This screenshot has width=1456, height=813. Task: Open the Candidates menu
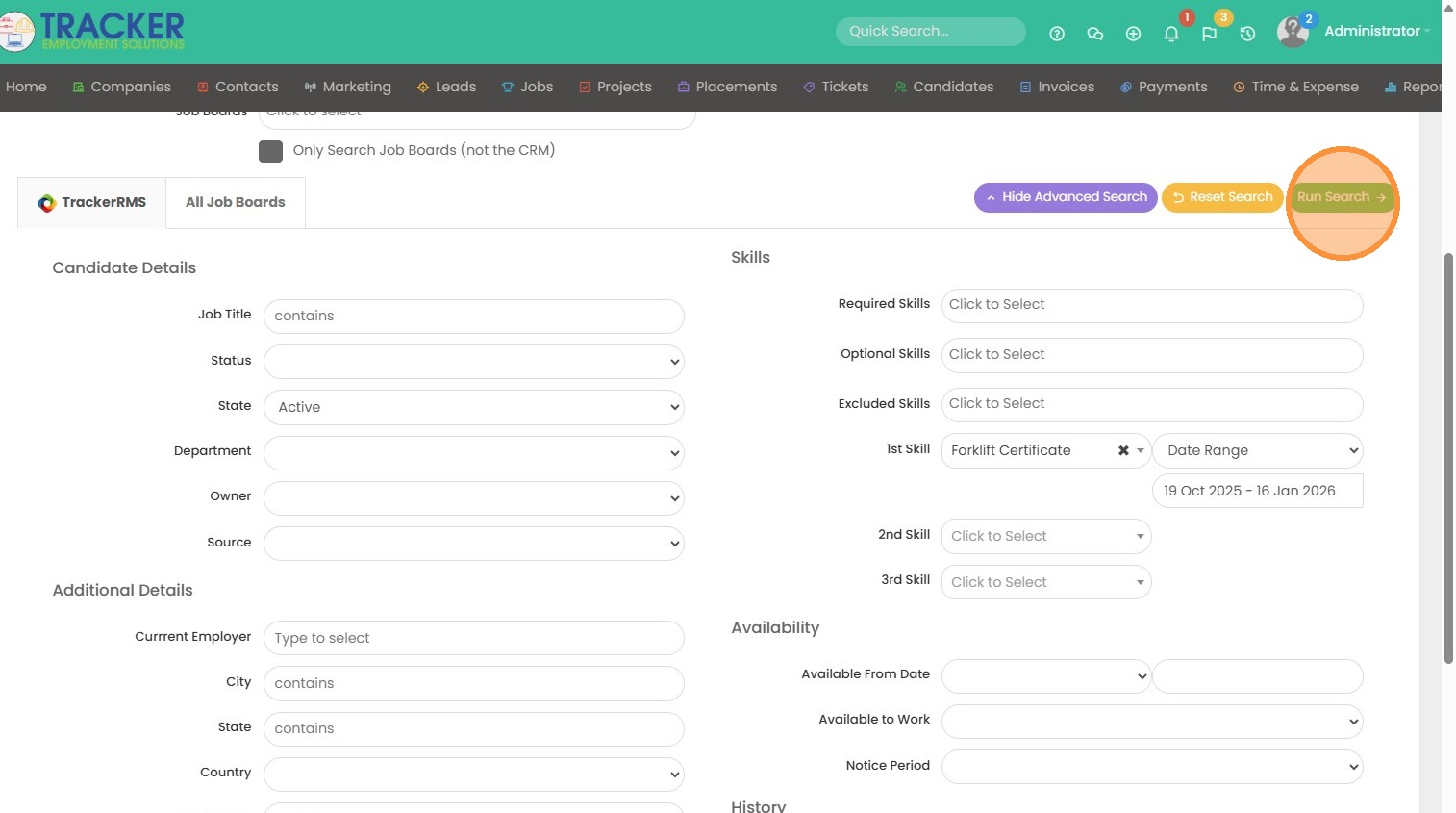(x=943, y=87)
